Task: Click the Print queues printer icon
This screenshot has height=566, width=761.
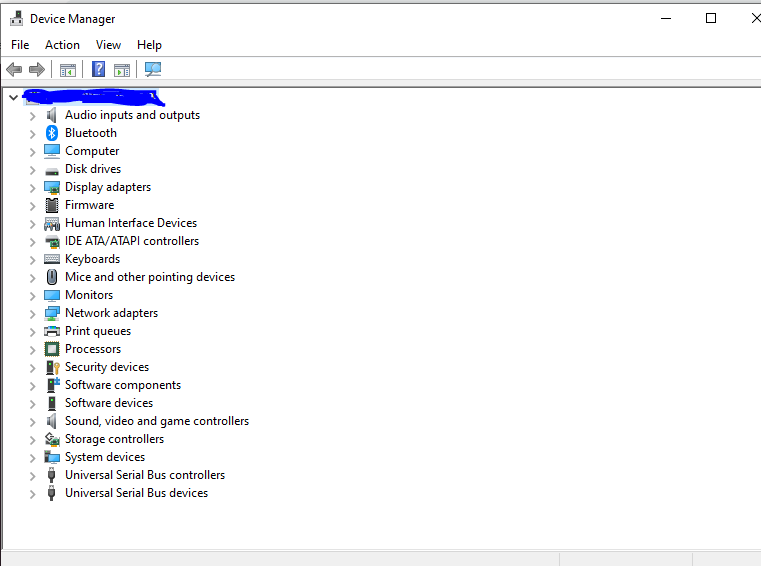Action: click(52, 331)
